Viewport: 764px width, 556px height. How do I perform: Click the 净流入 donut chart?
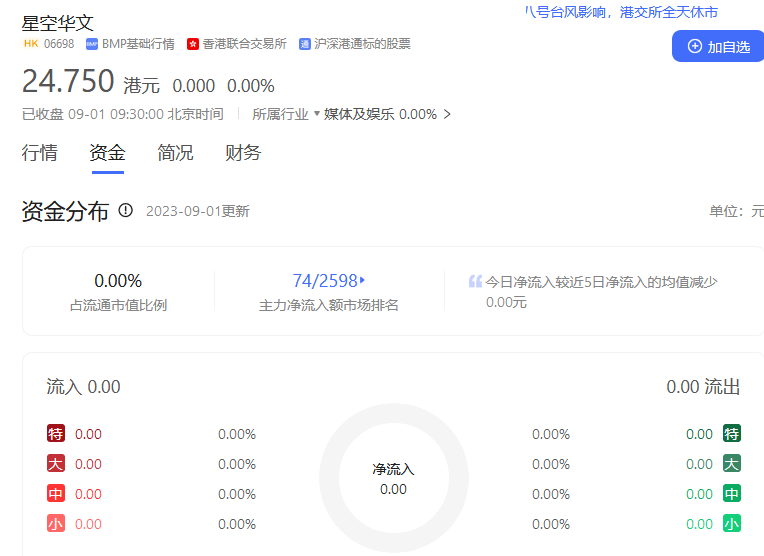click(x=393, y=478)
